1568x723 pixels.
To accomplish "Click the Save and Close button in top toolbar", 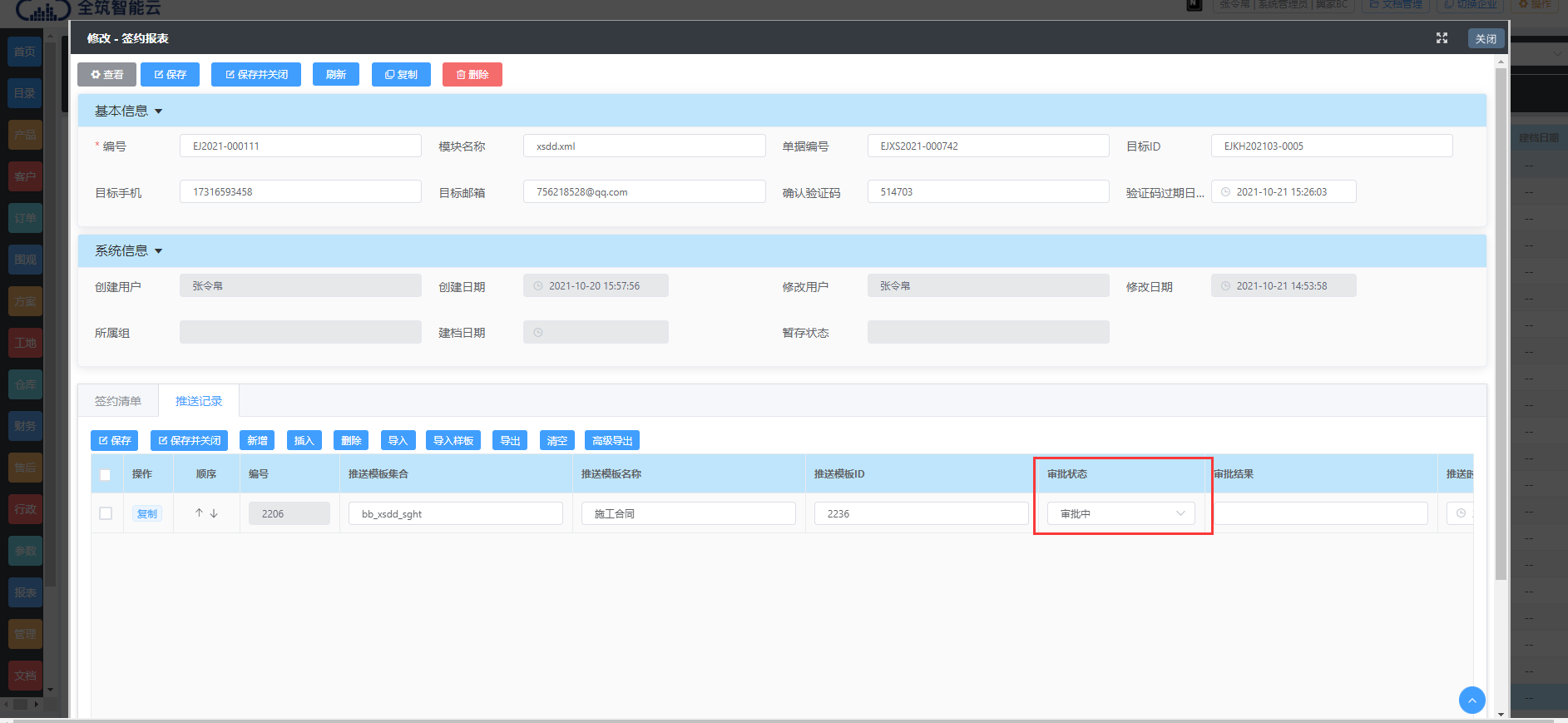I will pyautogui.click(x=256, y=75).
